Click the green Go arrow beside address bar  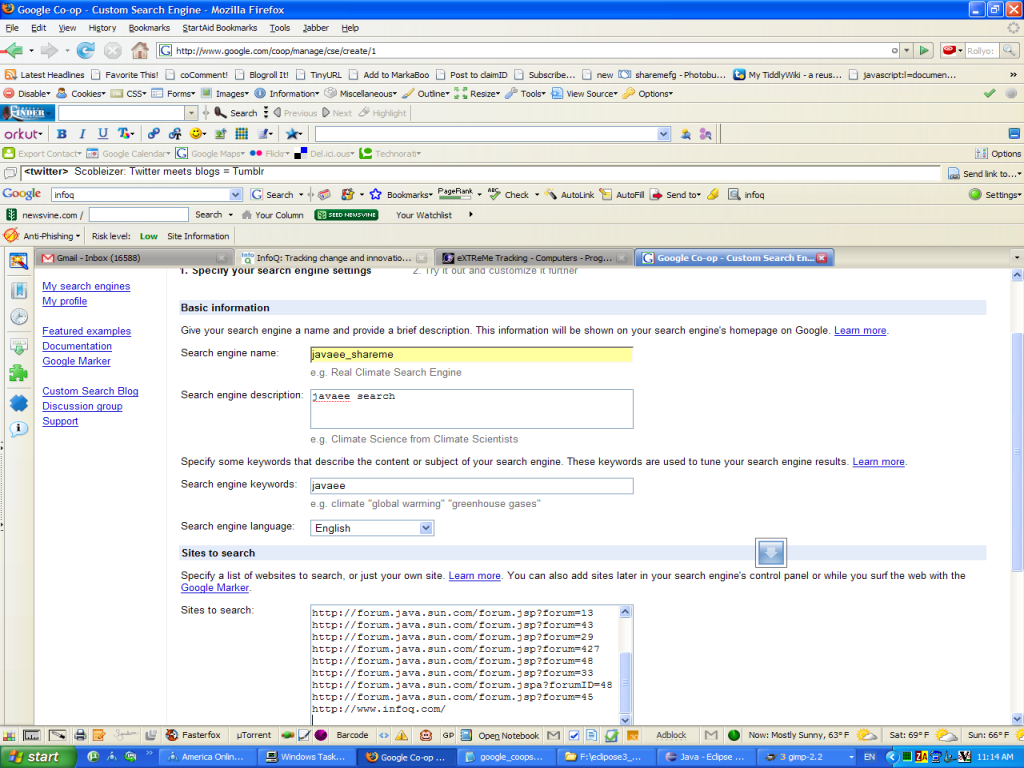tap(924, 50)
